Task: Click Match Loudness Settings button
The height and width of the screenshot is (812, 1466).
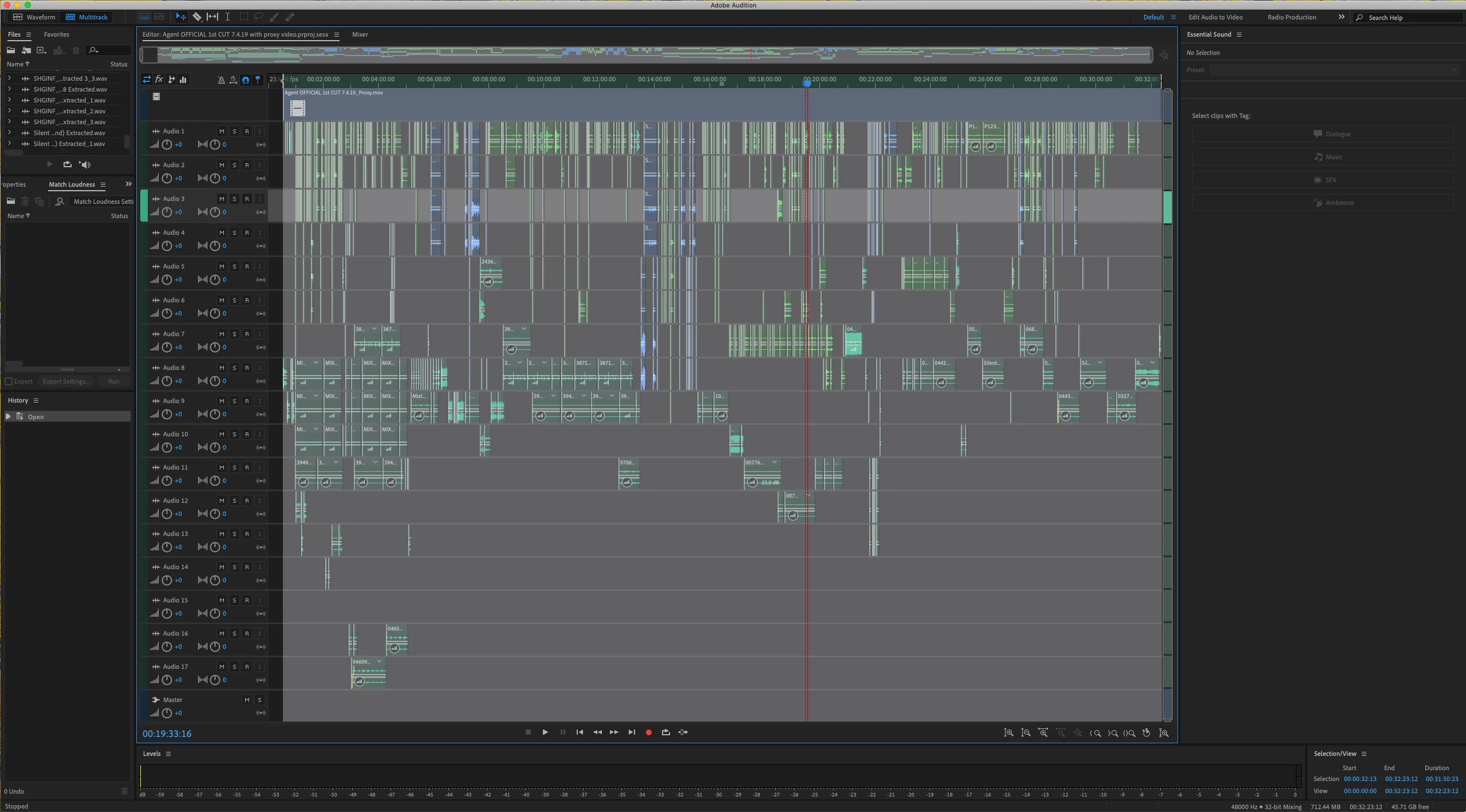Action: tap(103, 202)
